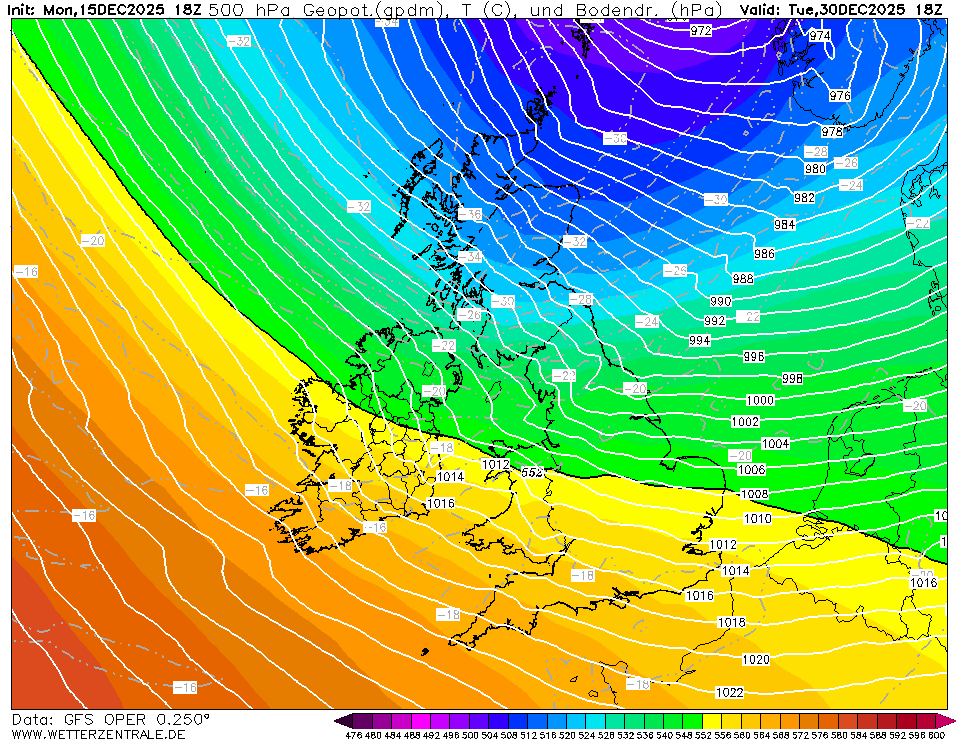This screenshot has height=741, width=959.
Task: Select the dark red swatch near 600
Action: point(925,721)
